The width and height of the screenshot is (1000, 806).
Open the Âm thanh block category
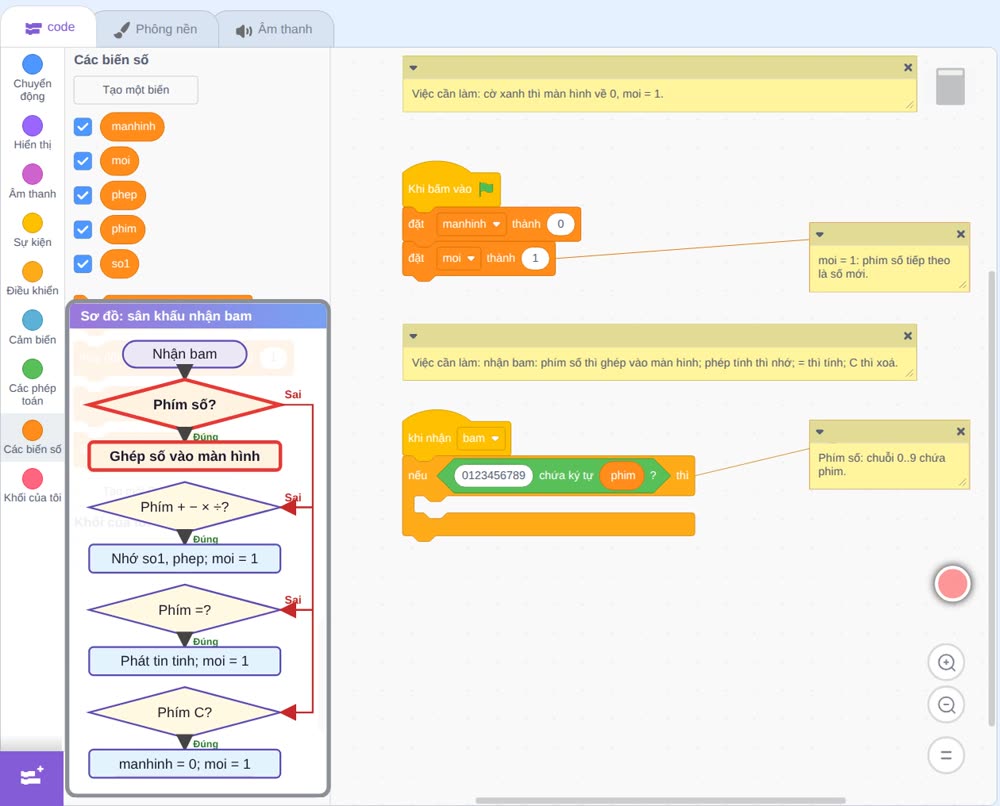click(33, 182)
